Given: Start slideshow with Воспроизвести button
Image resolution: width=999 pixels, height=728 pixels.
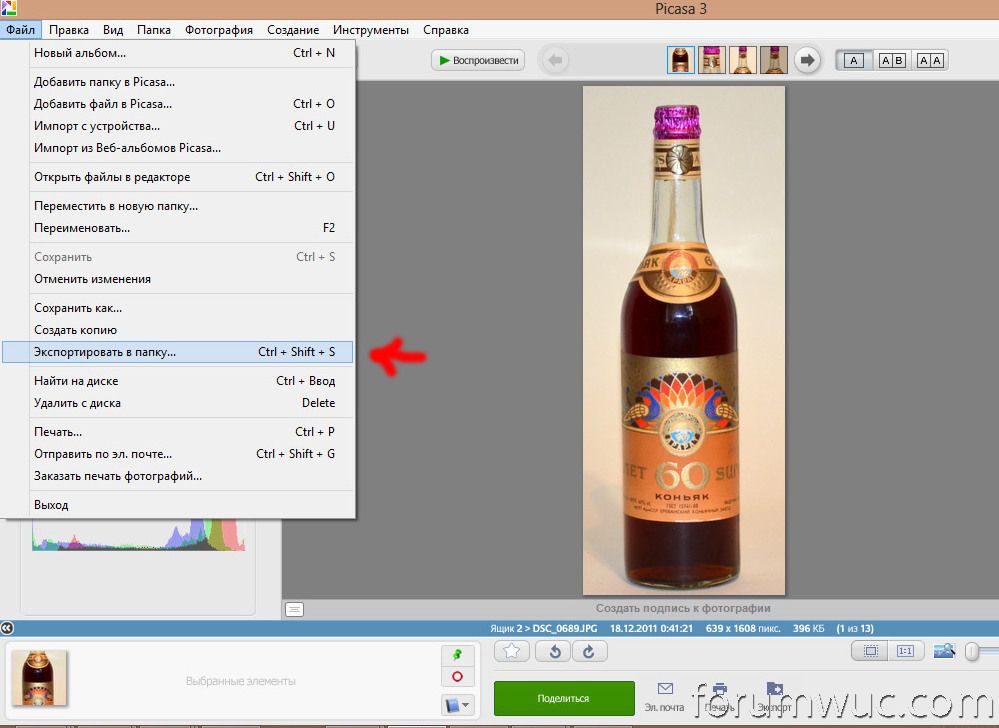Looking at the screenshot, I should point(478,61).
